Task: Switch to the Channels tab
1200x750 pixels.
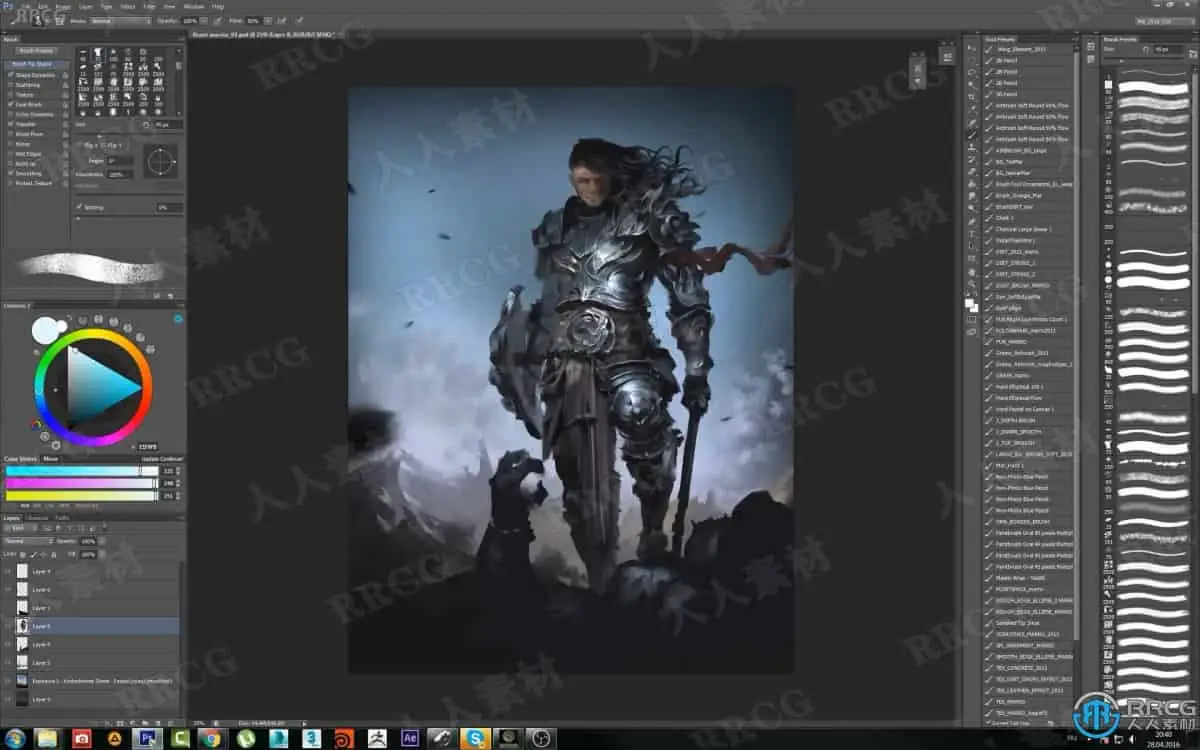Action: point(36,517)
